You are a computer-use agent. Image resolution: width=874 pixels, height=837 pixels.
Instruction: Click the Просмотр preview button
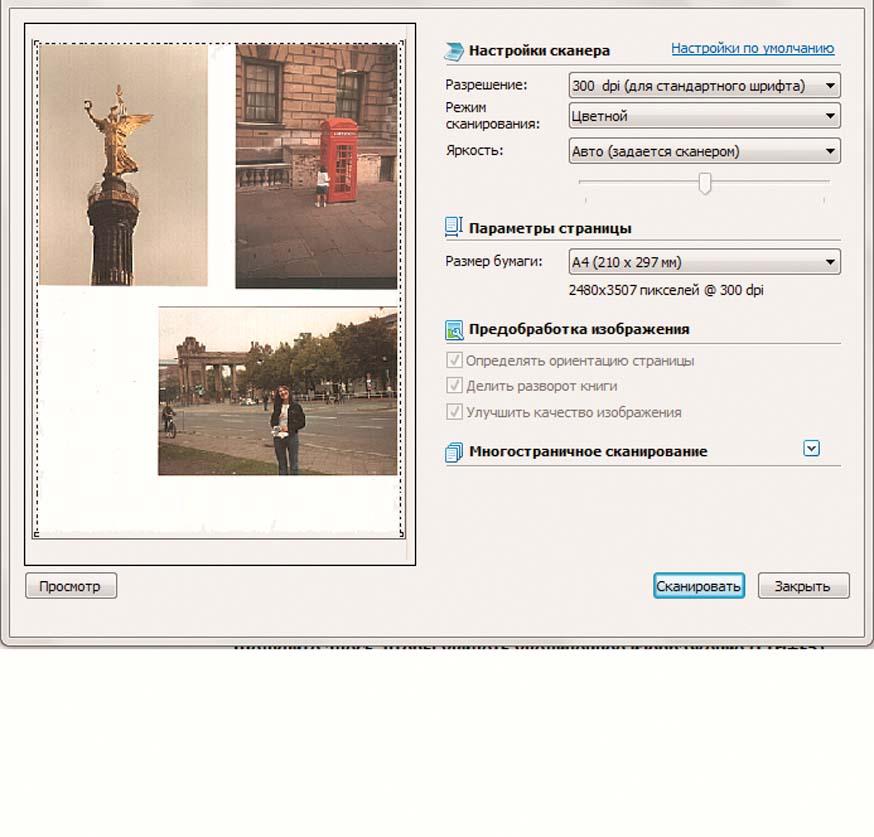[x=70, y=586]
